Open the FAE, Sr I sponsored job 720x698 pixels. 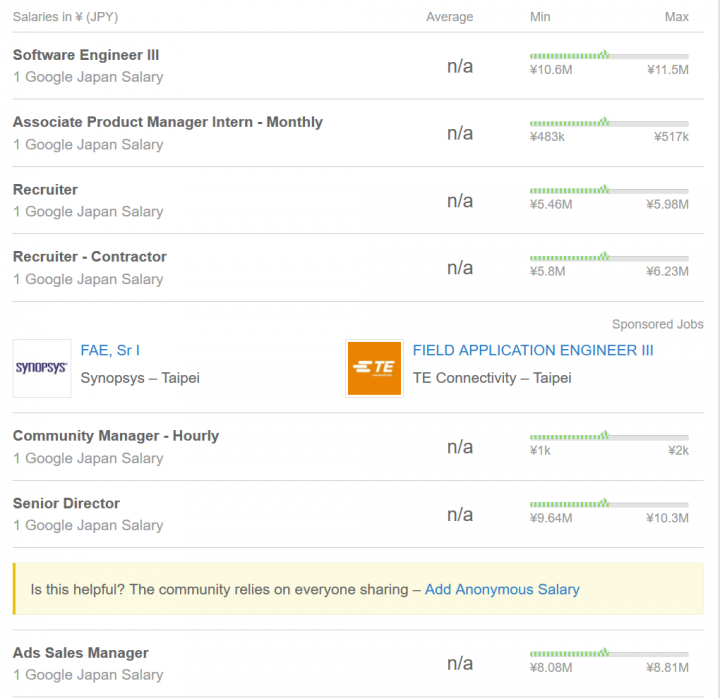pyautogui.click(x=110, y=350)
